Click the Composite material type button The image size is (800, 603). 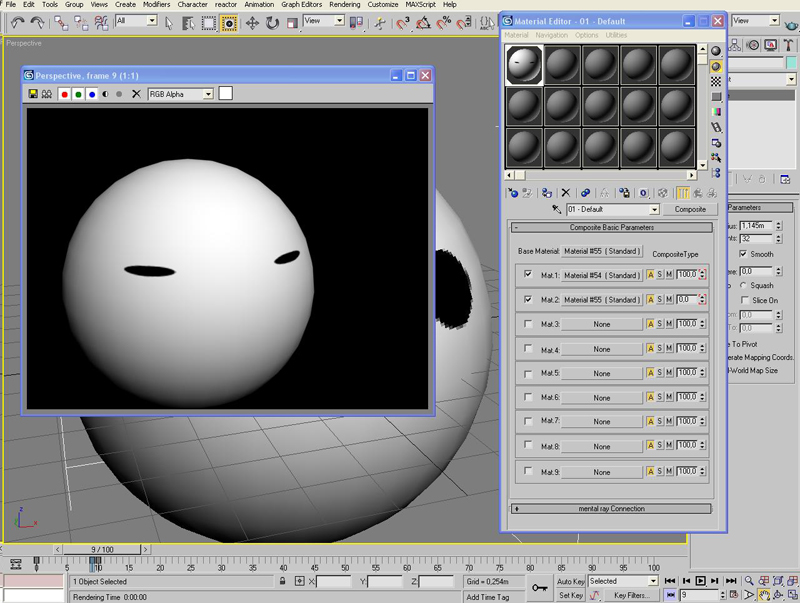[690, 210]
